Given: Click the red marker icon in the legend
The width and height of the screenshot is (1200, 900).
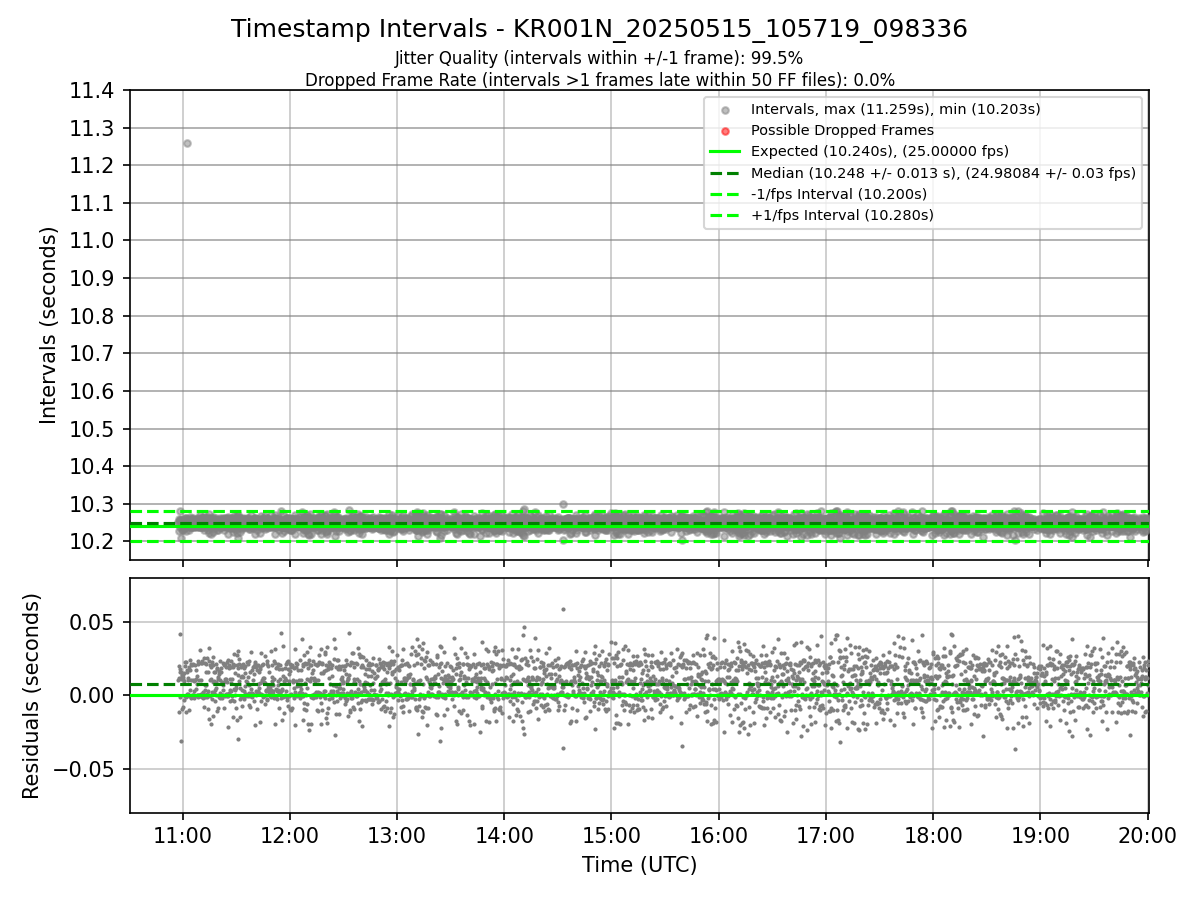Looking at the screenshot, I should 725,131.
